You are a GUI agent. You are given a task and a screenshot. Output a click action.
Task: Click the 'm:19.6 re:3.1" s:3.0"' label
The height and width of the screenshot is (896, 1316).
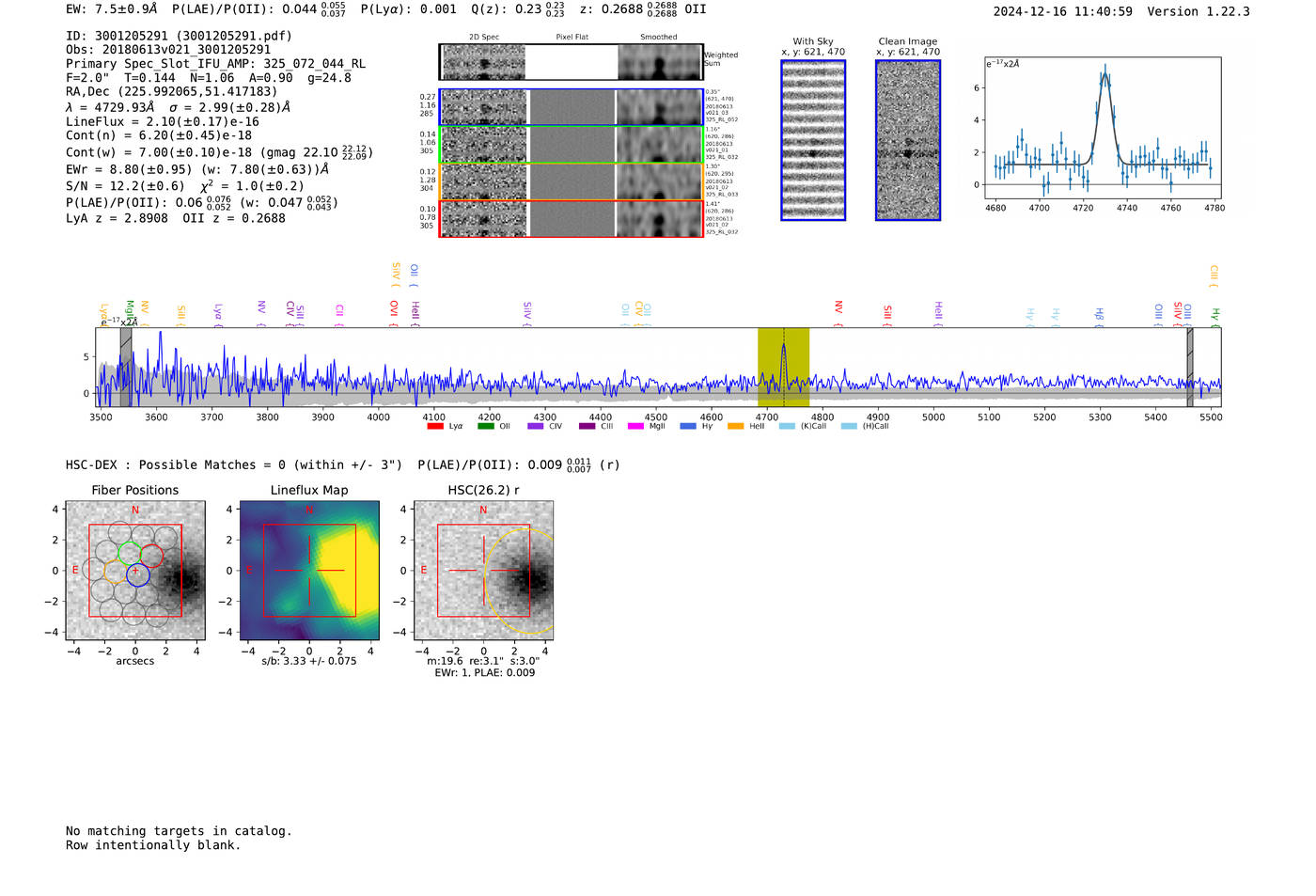point(483,662)
